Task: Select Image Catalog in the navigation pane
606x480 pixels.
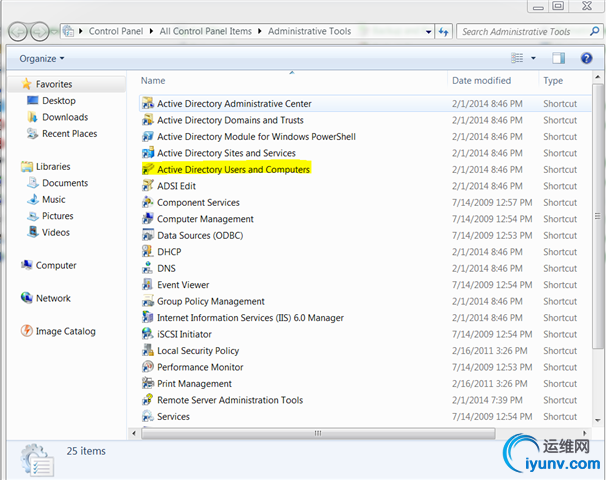Action: click(x=66, y=331)
